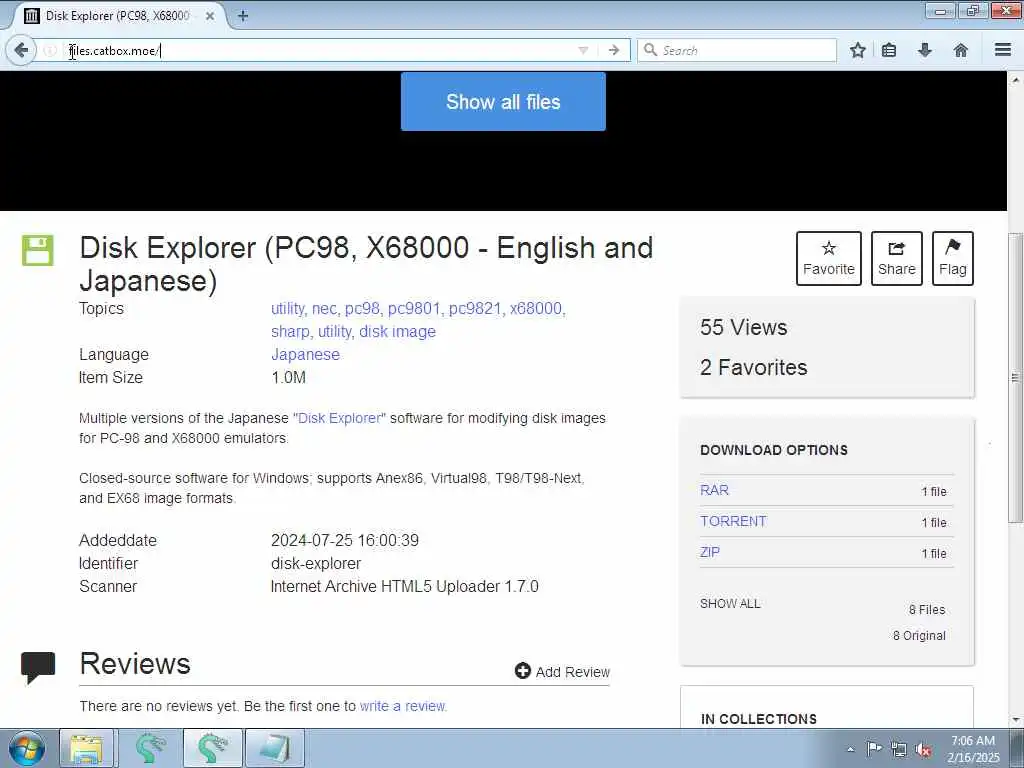Click the network tray icon
This screenshot has height=768, width=1024.
(x=899, y=749)
